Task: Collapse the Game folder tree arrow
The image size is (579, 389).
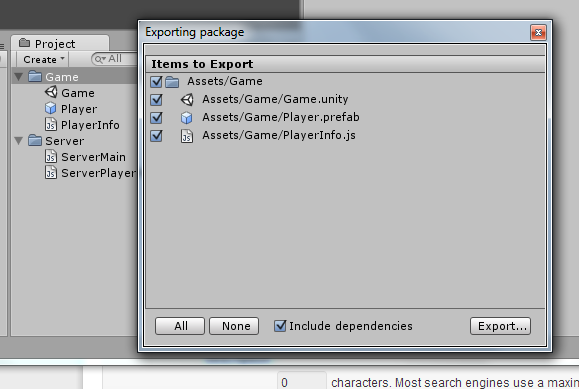Action: (18, 77)
